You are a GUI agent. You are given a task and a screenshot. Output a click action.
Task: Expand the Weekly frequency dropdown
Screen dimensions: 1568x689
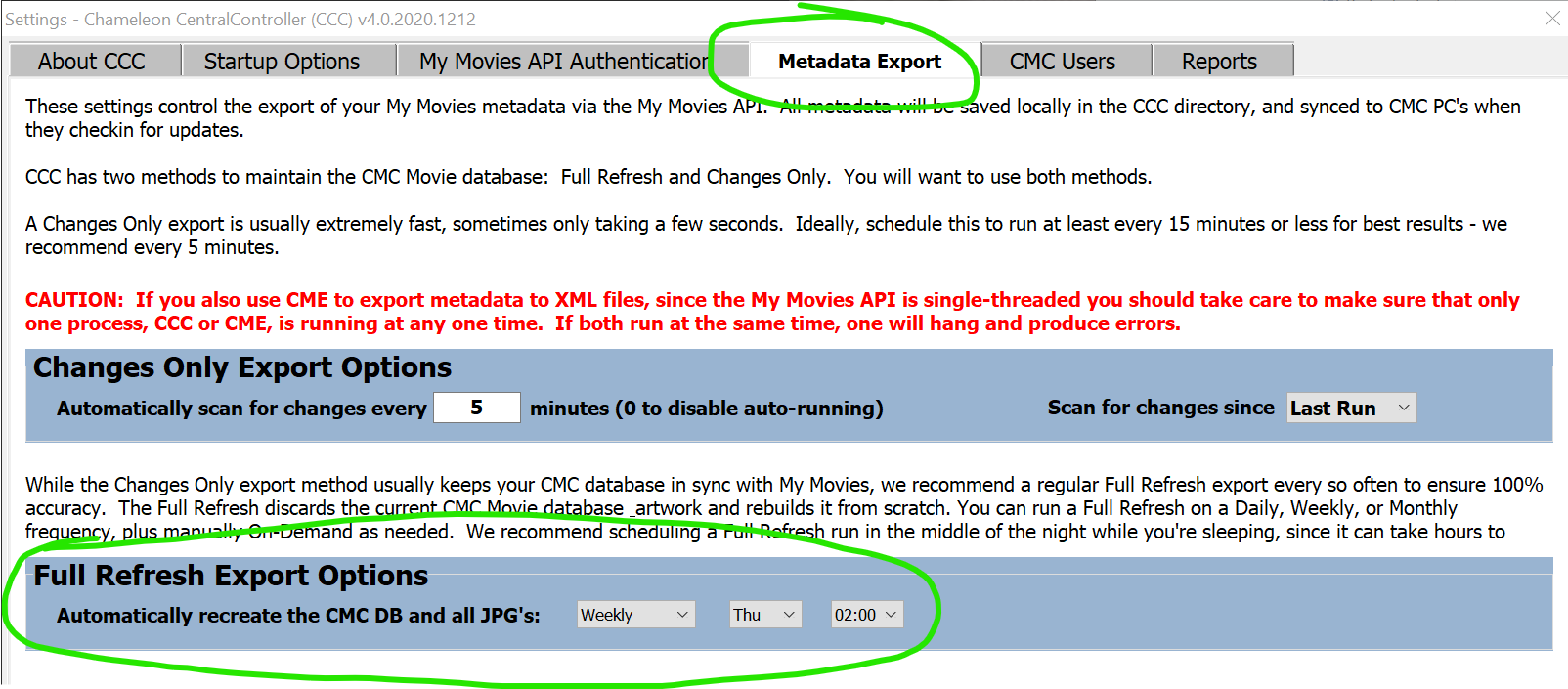point(635,615)
